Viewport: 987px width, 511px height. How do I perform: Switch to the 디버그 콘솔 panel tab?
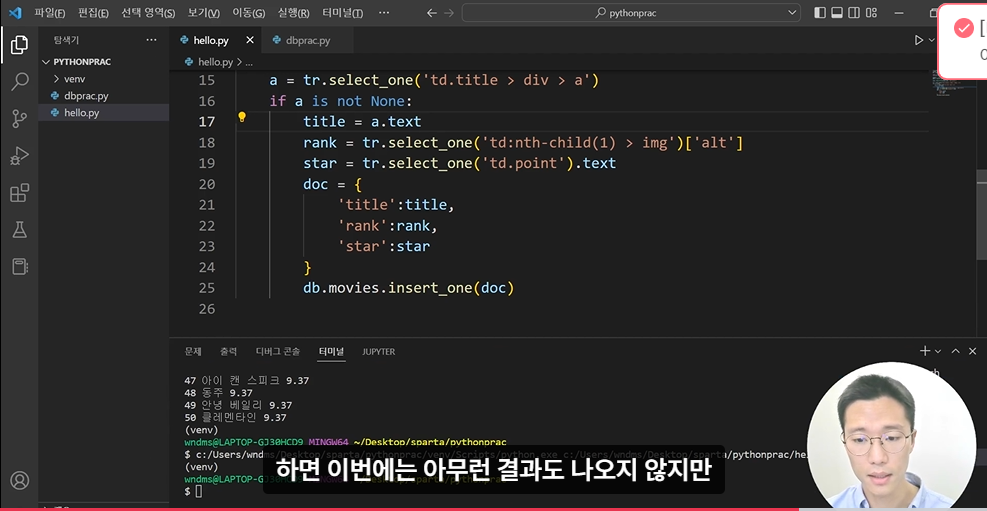[x=278, y=351]
